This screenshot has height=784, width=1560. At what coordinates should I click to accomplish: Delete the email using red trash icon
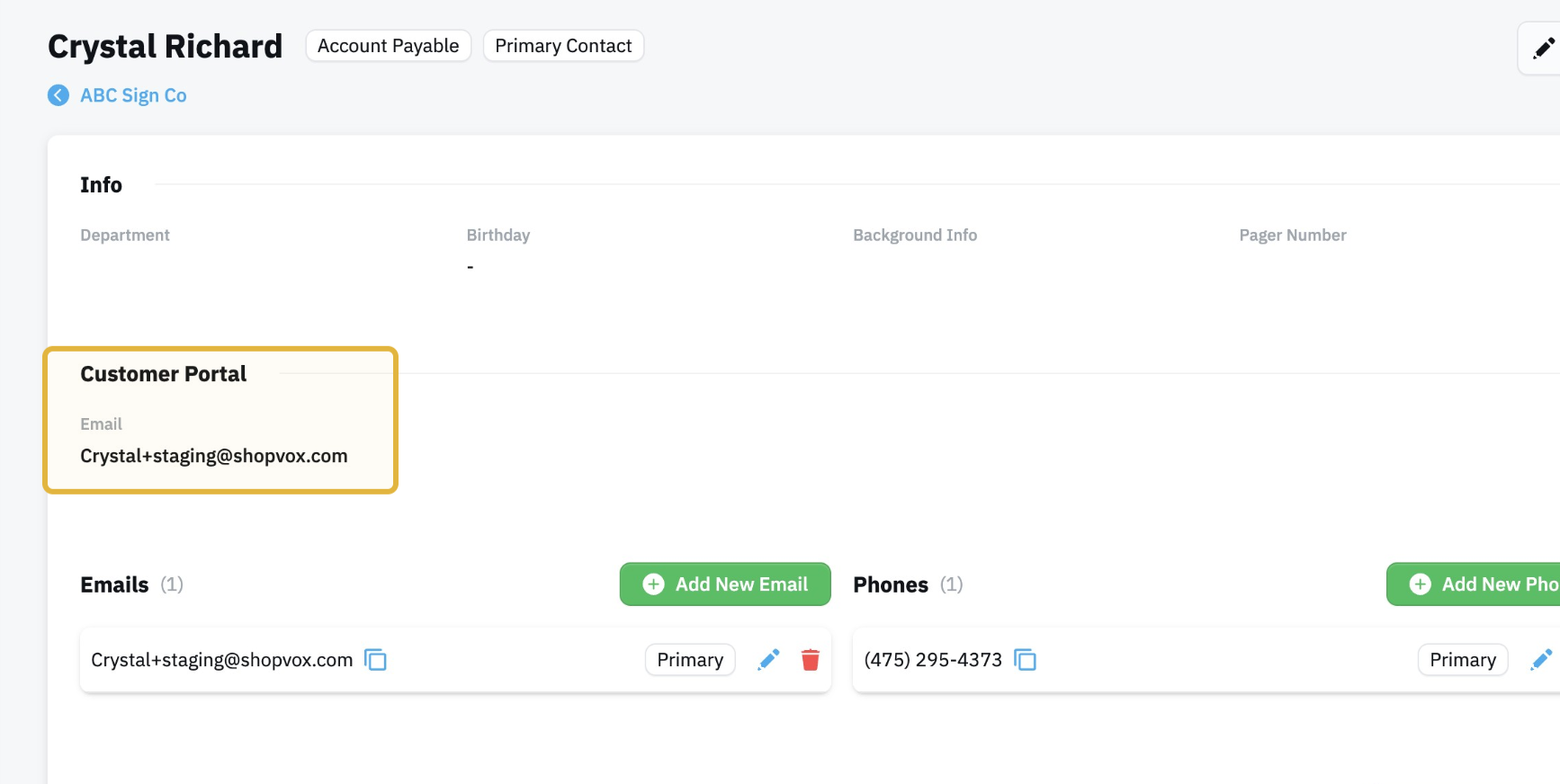[811, 660]
